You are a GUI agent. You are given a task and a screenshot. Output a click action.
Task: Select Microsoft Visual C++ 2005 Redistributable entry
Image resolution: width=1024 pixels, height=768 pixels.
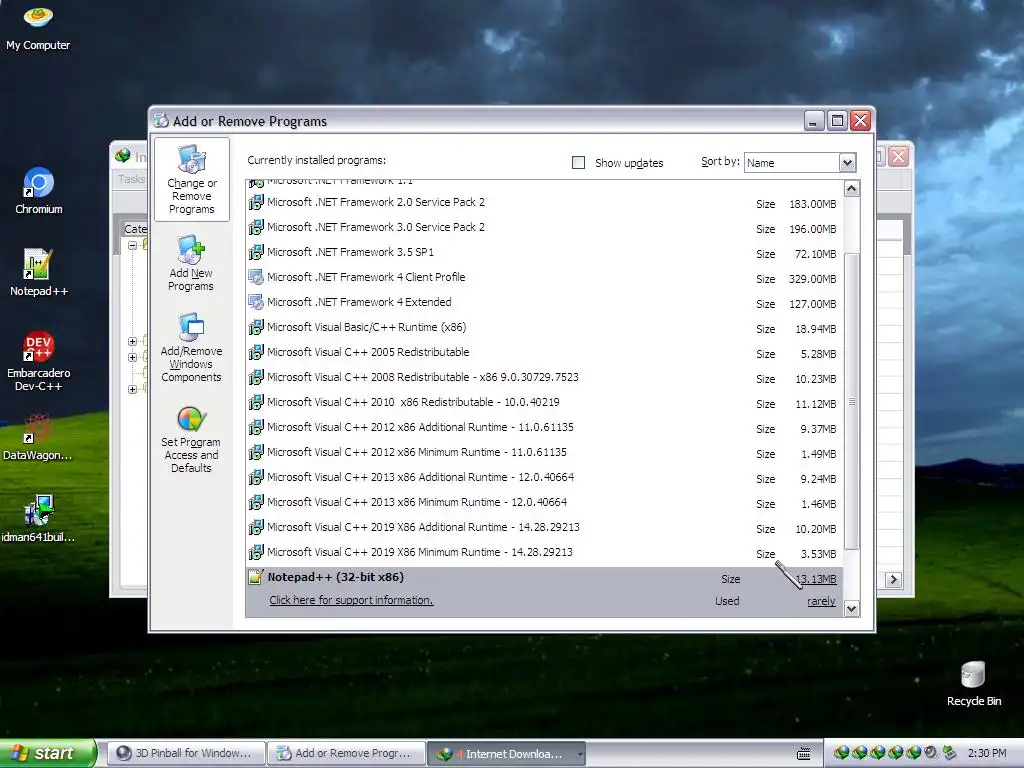coord(544,352)
